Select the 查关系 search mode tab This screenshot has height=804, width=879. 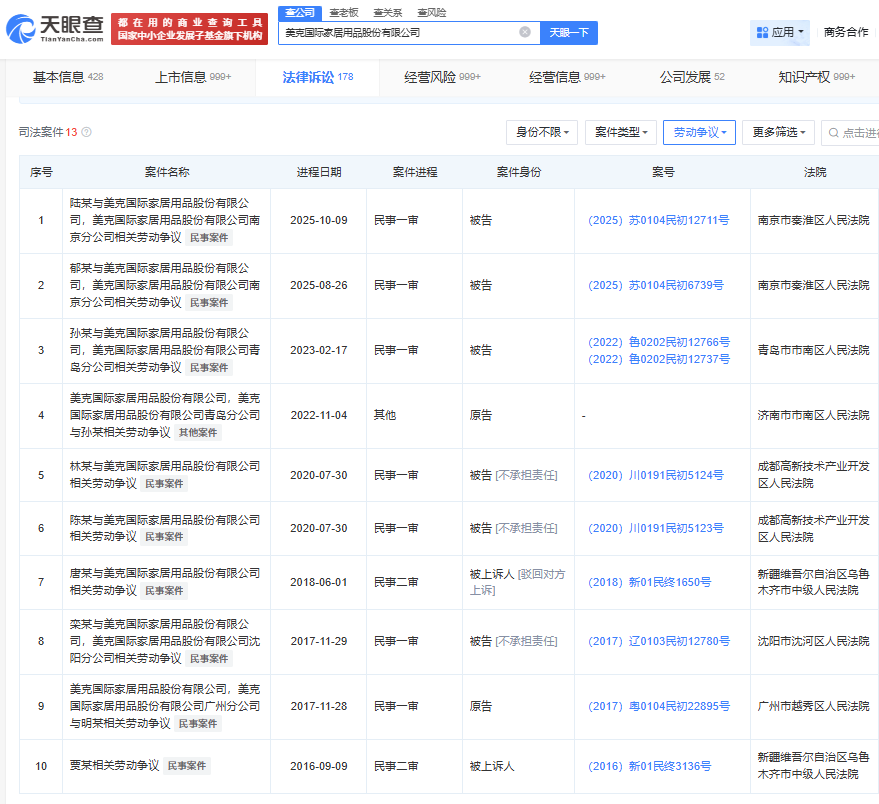tap(388, 12)
